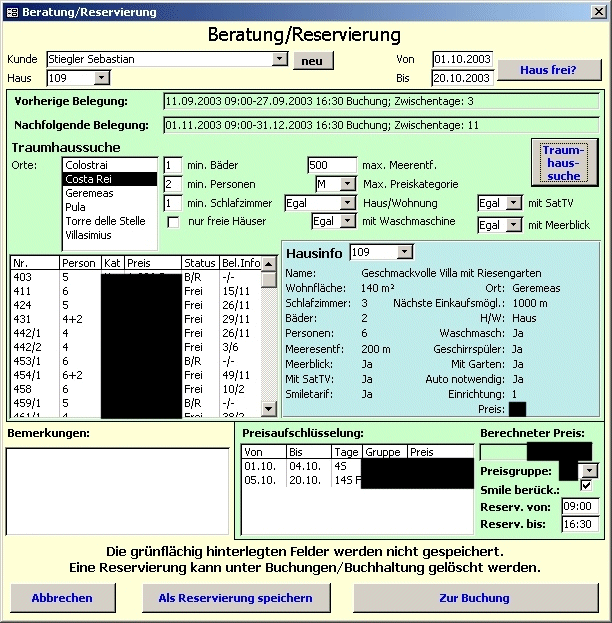Image resolution: width=612 pixels, height=623 pixels.
Task: Select house row 442/2
Action: (x=136, y=347)
